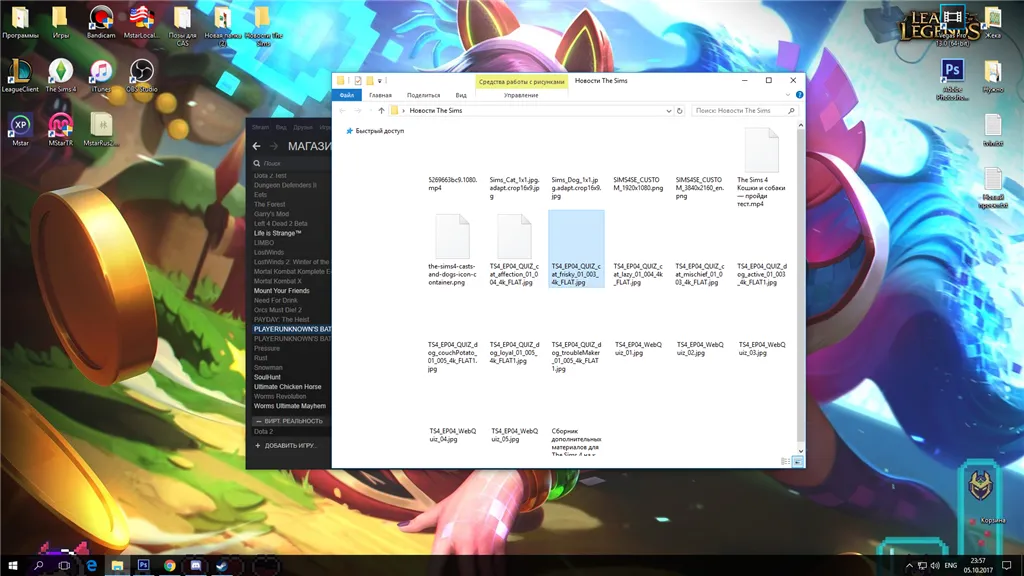
Task: Expand the address bar history dropdown
Action: 669,111
